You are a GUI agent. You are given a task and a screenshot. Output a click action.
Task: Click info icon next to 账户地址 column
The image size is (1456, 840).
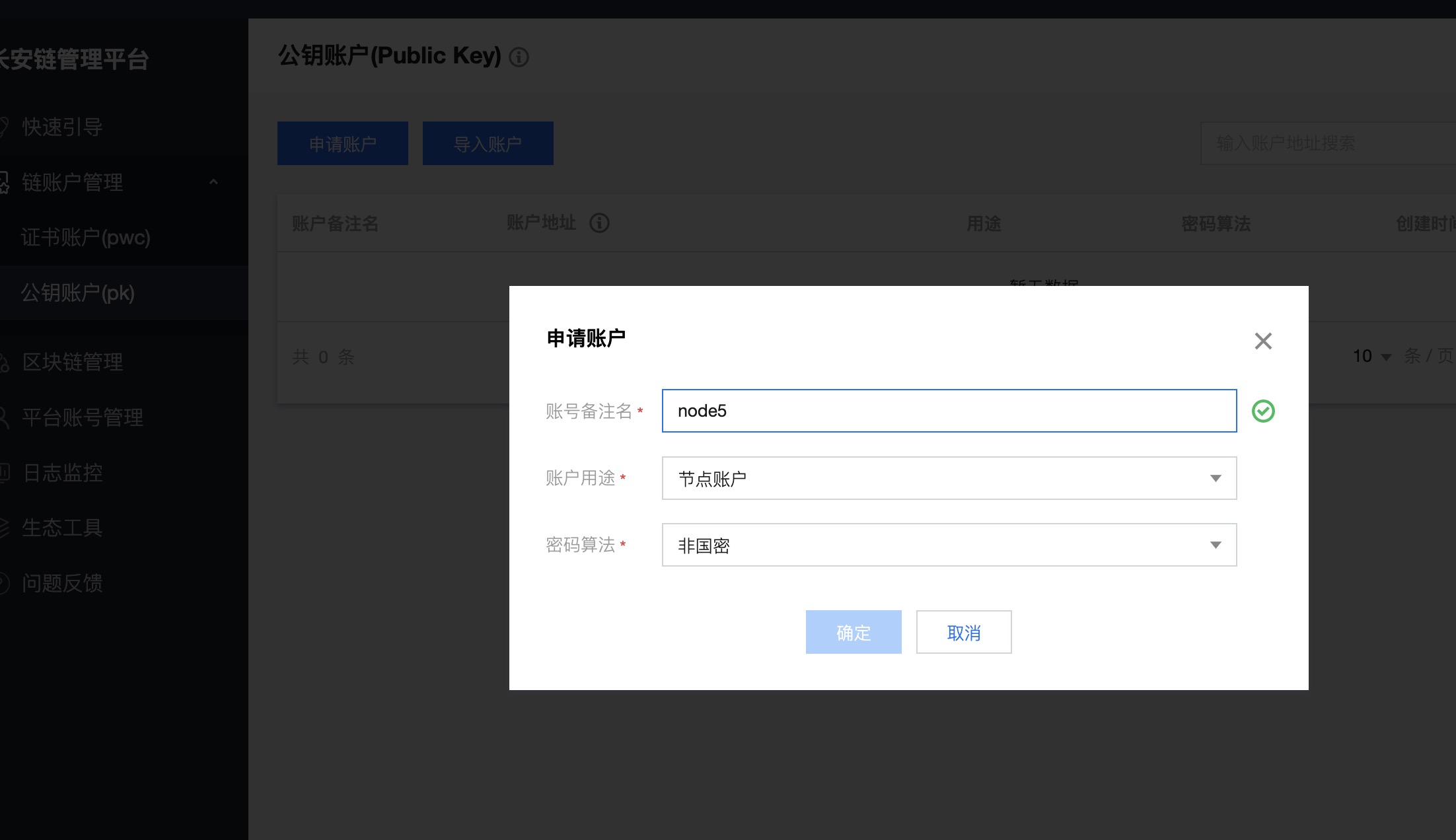(599, 223)
